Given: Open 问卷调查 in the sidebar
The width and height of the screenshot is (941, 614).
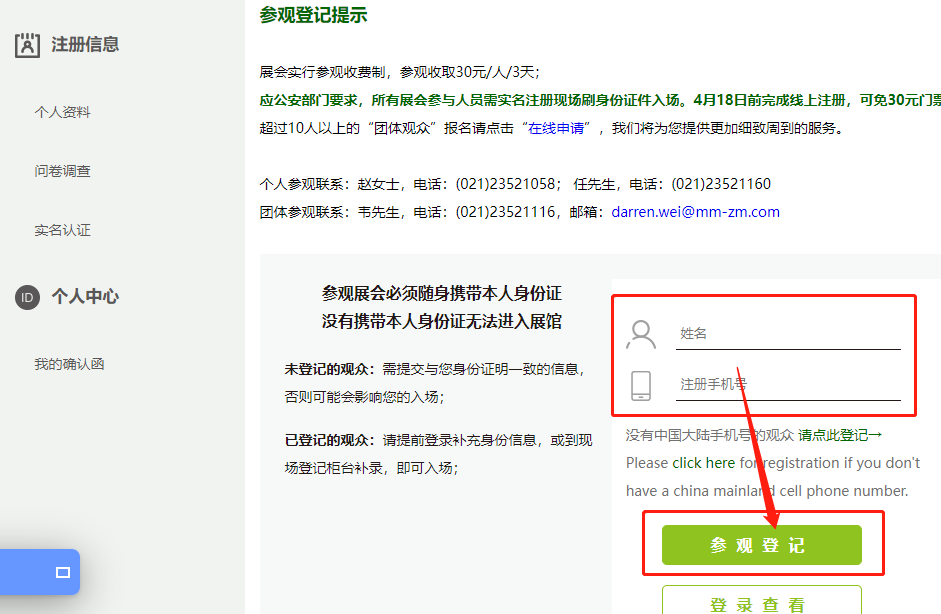Looking at the screenshot, I should pyautogui.click(x=62, y=171).
